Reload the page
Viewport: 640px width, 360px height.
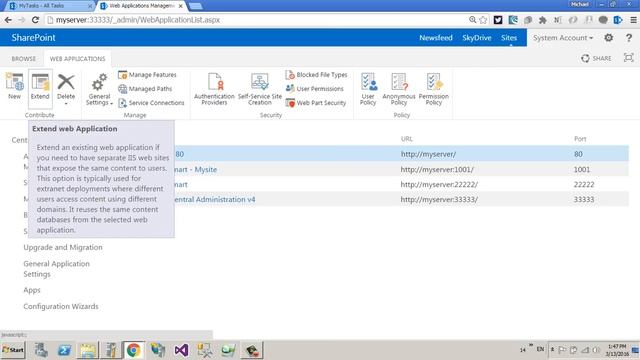pyautogui.click(x=35, y=20)
